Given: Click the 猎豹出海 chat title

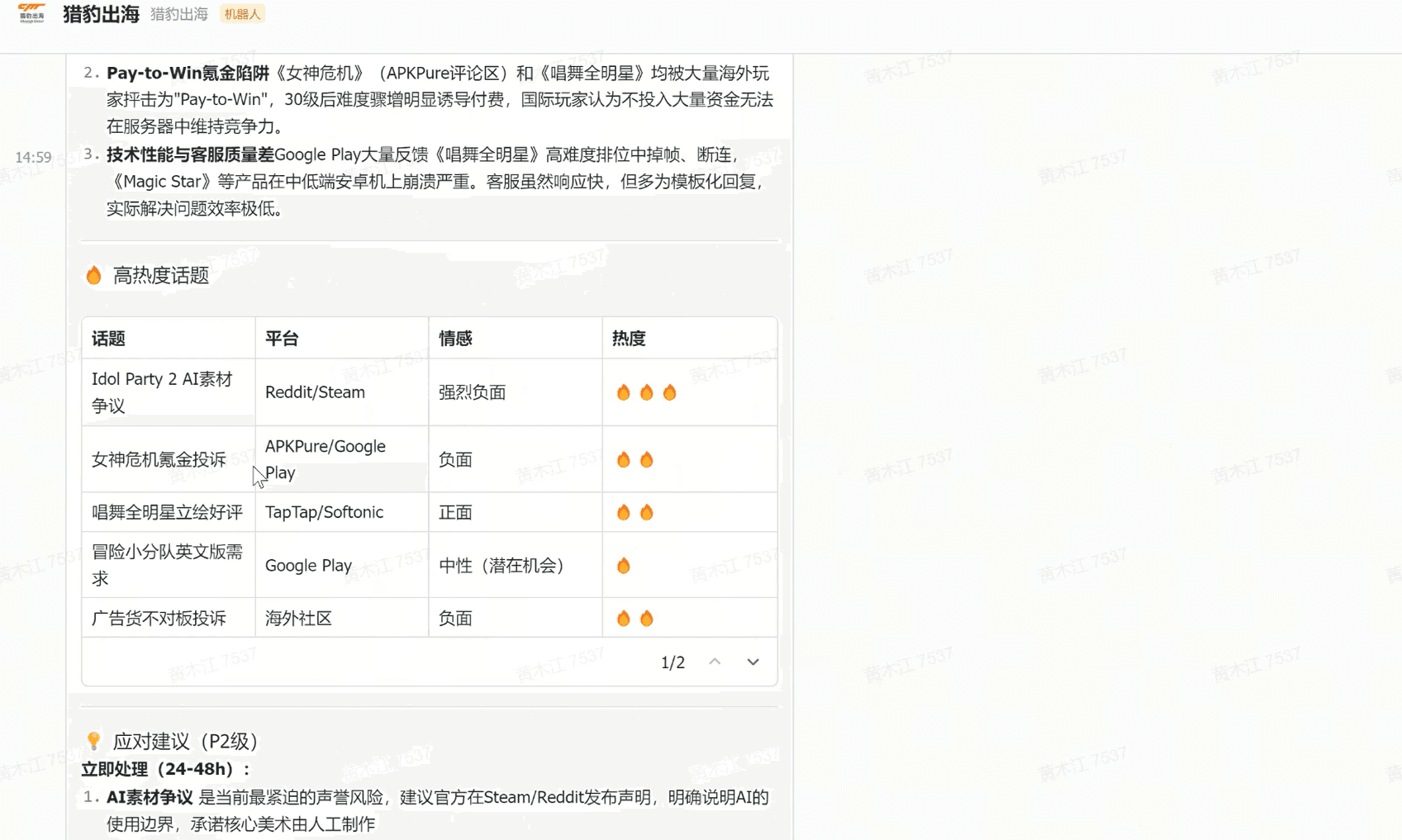Looking at the screenshot, I should tap(101, 14).
